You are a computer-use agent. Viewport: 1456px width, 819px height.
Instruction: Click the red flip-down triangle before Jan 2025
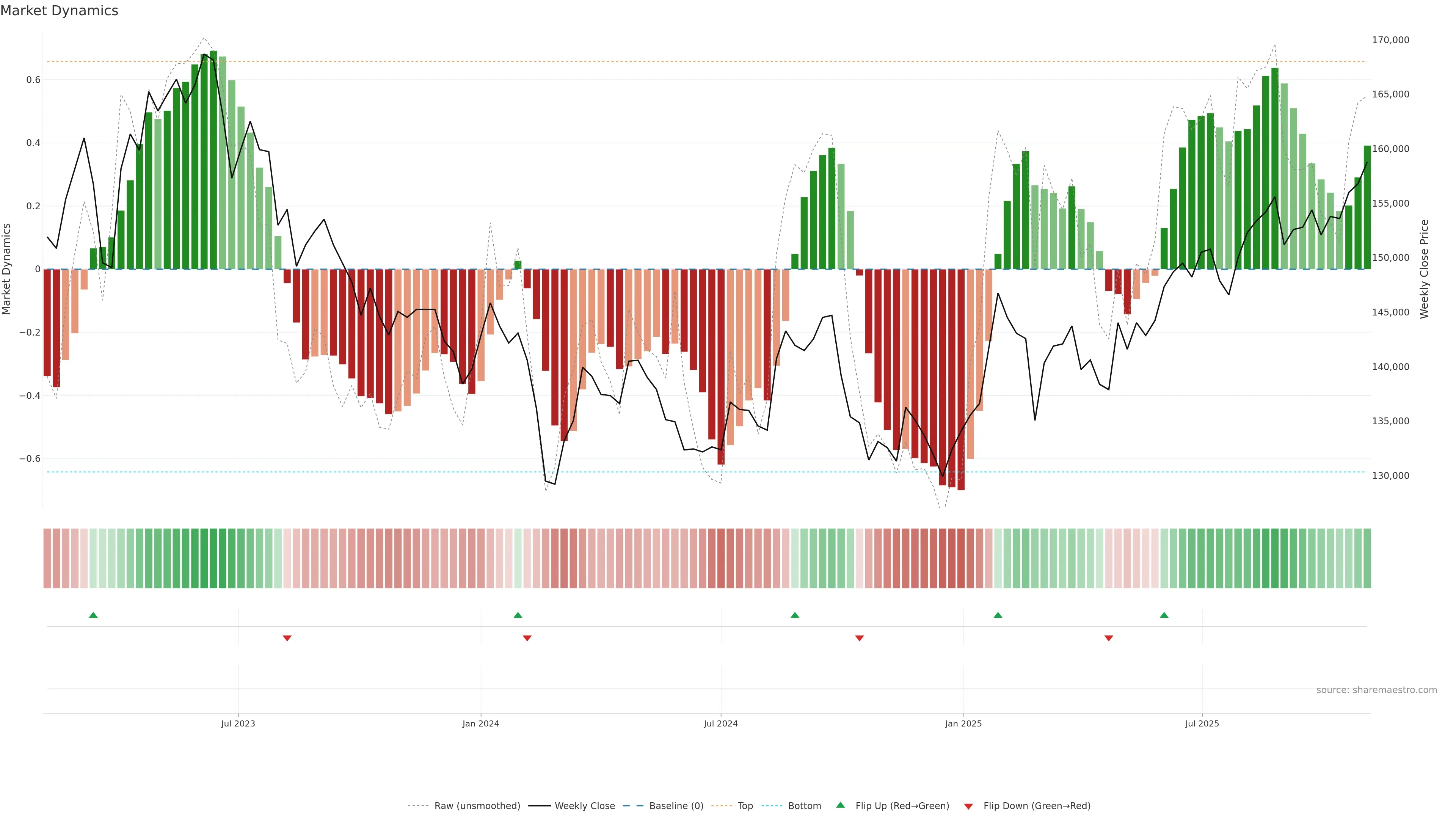click(x=860, y=638)
